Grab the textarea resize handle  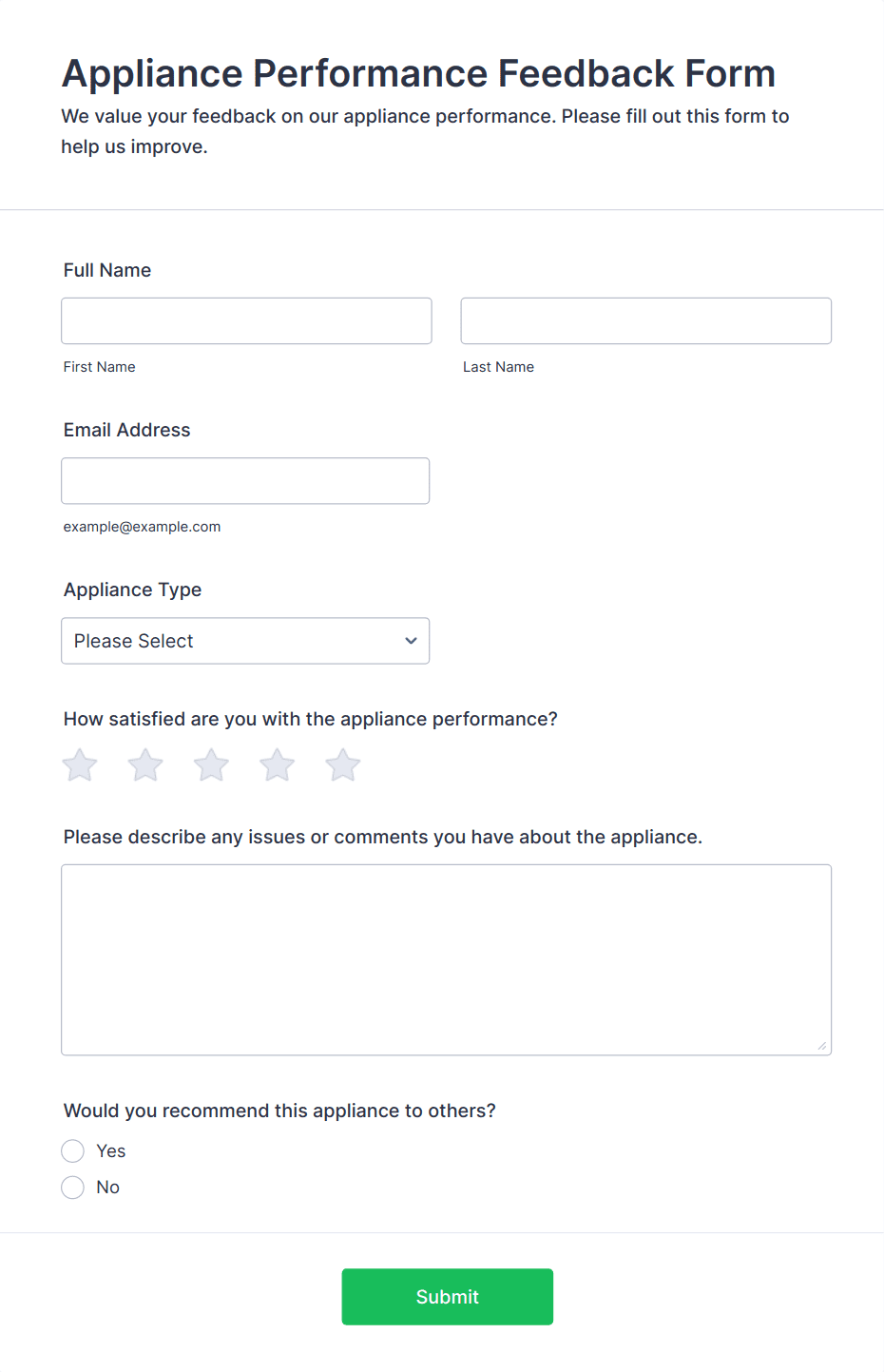822,1046
